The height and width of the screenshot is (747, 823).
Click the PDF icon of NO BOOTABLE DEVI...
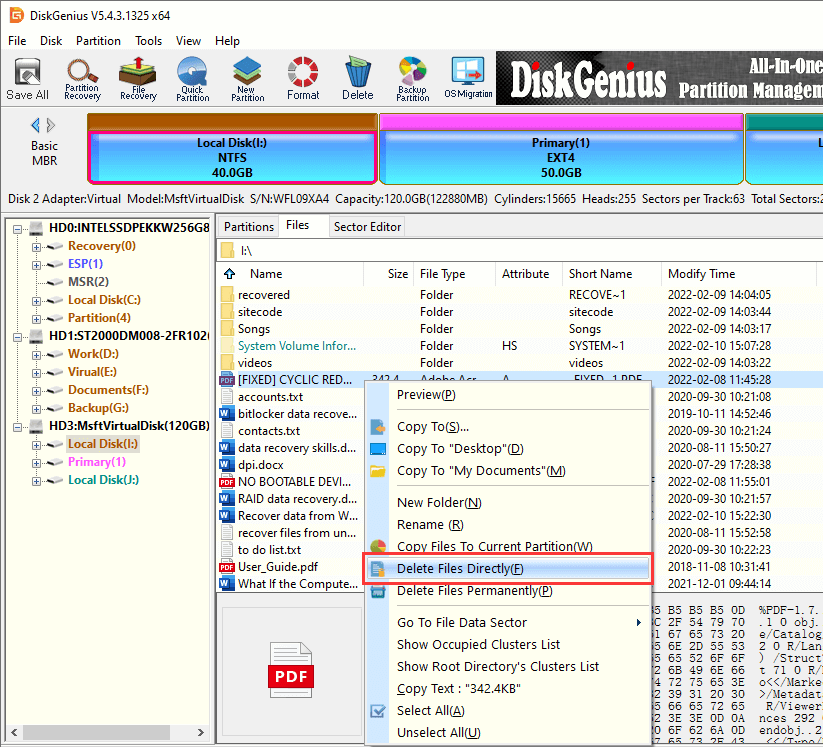(227, 482)
